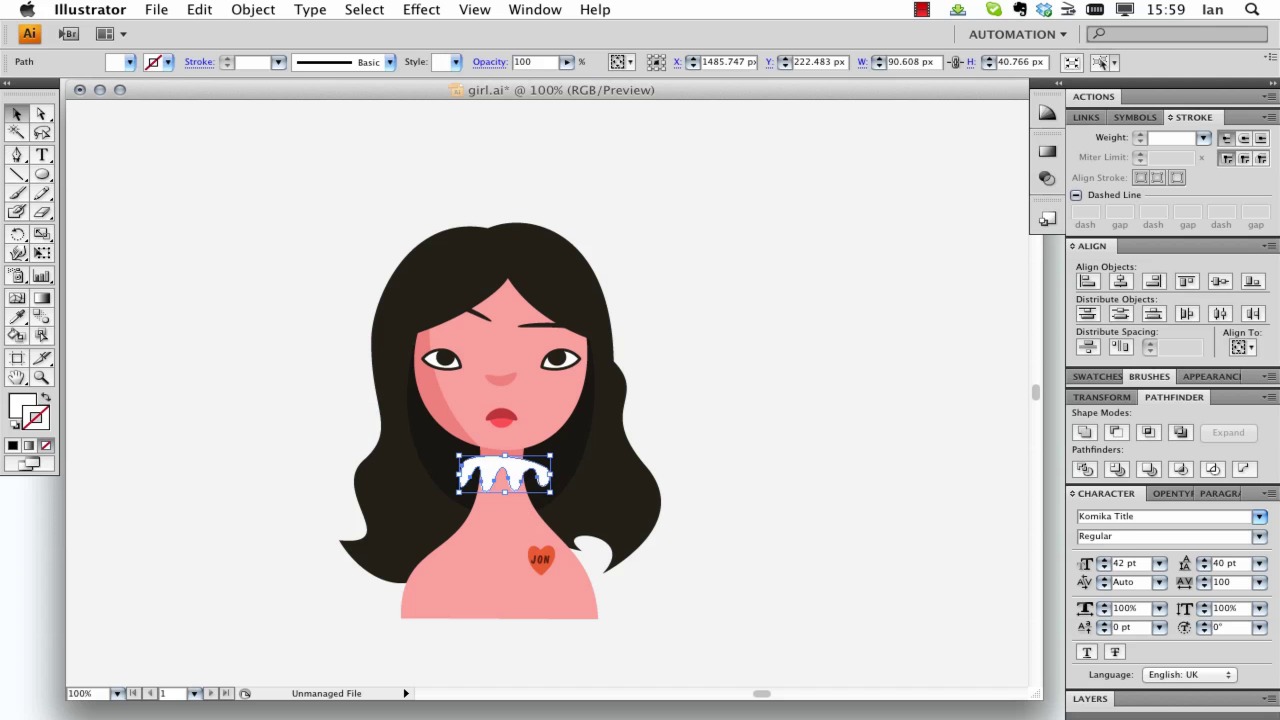
Task: Select the Pen tool
Action: [17, 155]
